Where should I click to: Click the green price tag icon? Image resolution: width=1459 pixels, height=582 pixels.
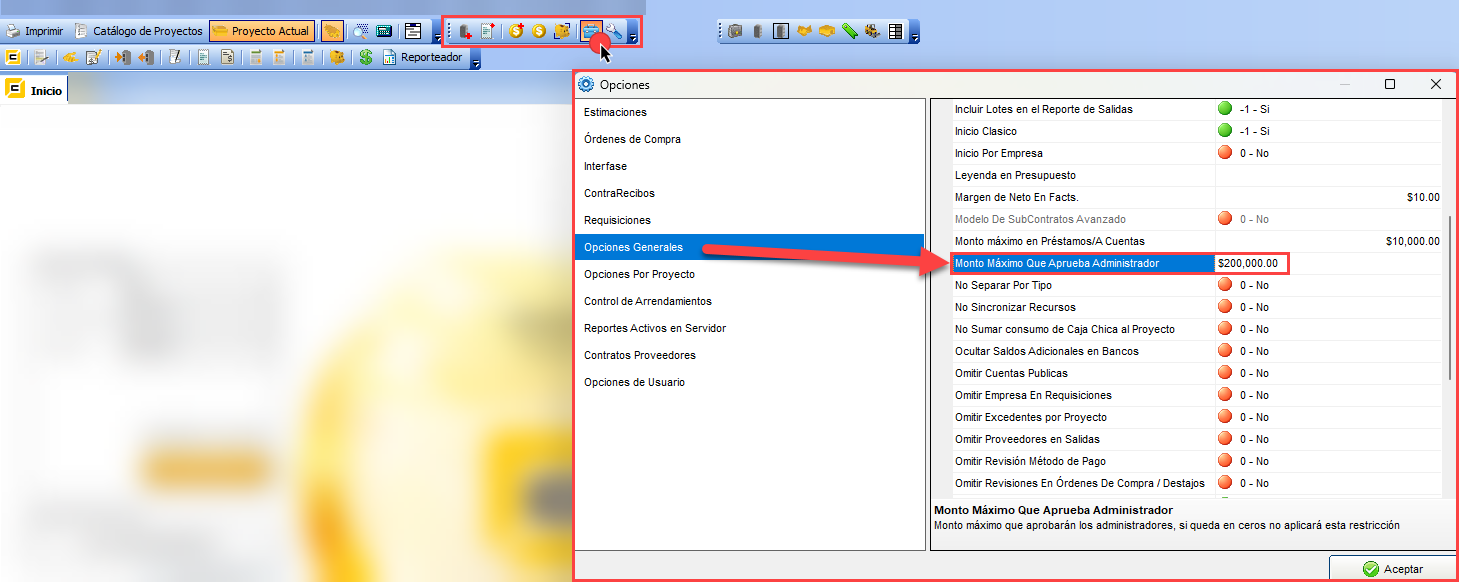pyautogui.click(x=849, y=31)
